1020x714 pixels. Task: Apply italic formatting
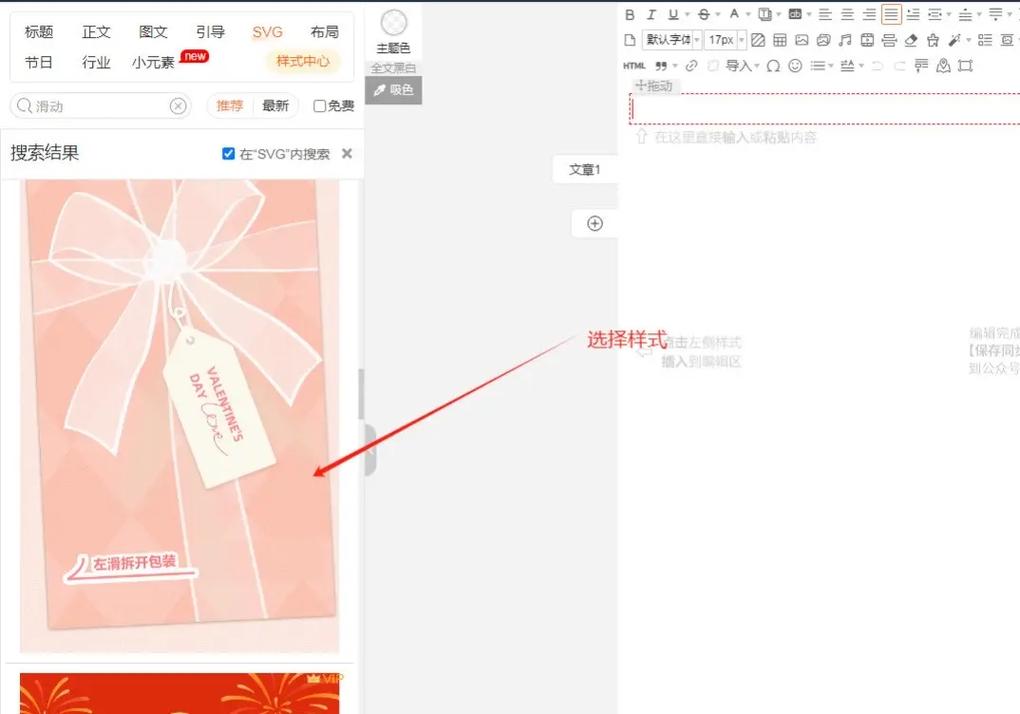point(651,15)
